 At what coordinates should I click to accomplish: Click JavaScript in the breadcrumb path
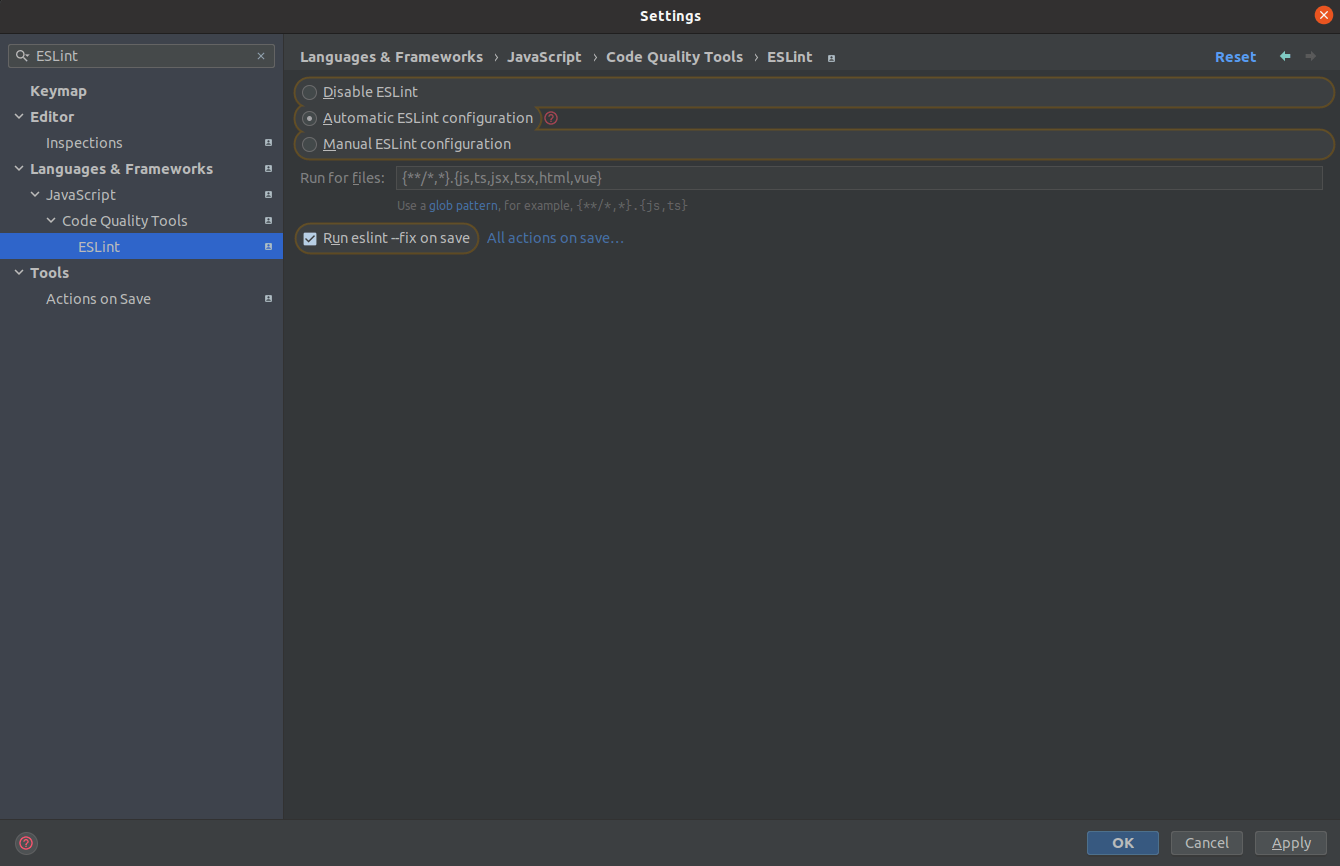(x=544, y=57)
